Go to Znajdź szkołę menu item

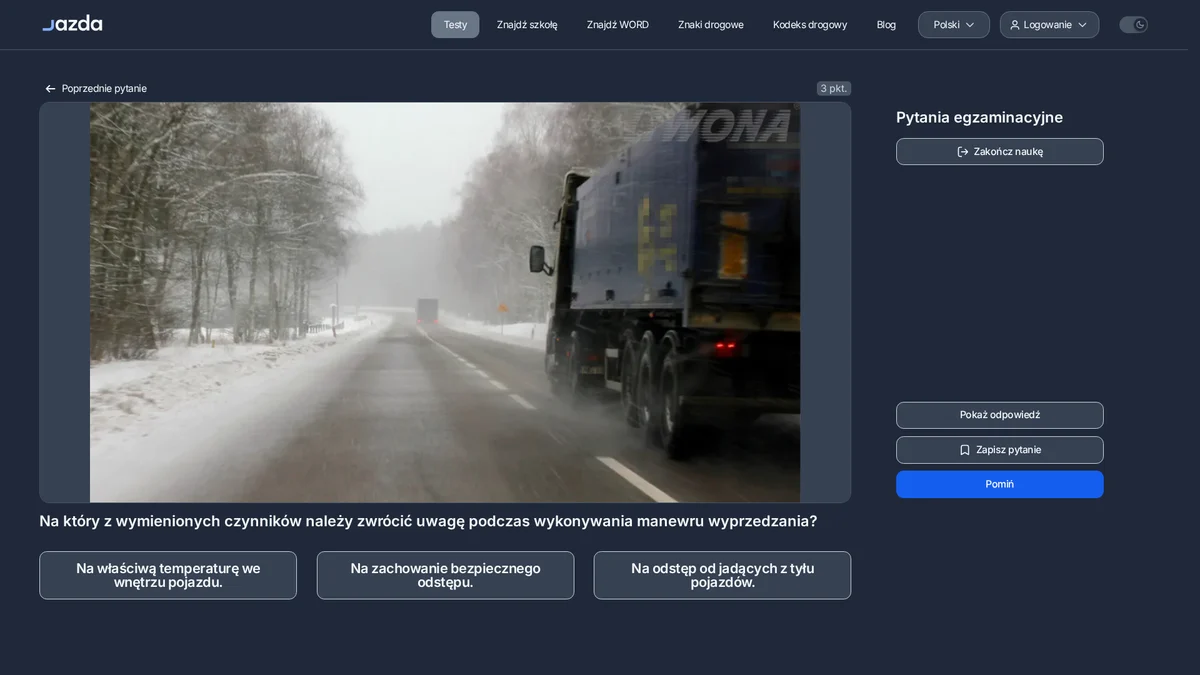[x=527, y=25]
